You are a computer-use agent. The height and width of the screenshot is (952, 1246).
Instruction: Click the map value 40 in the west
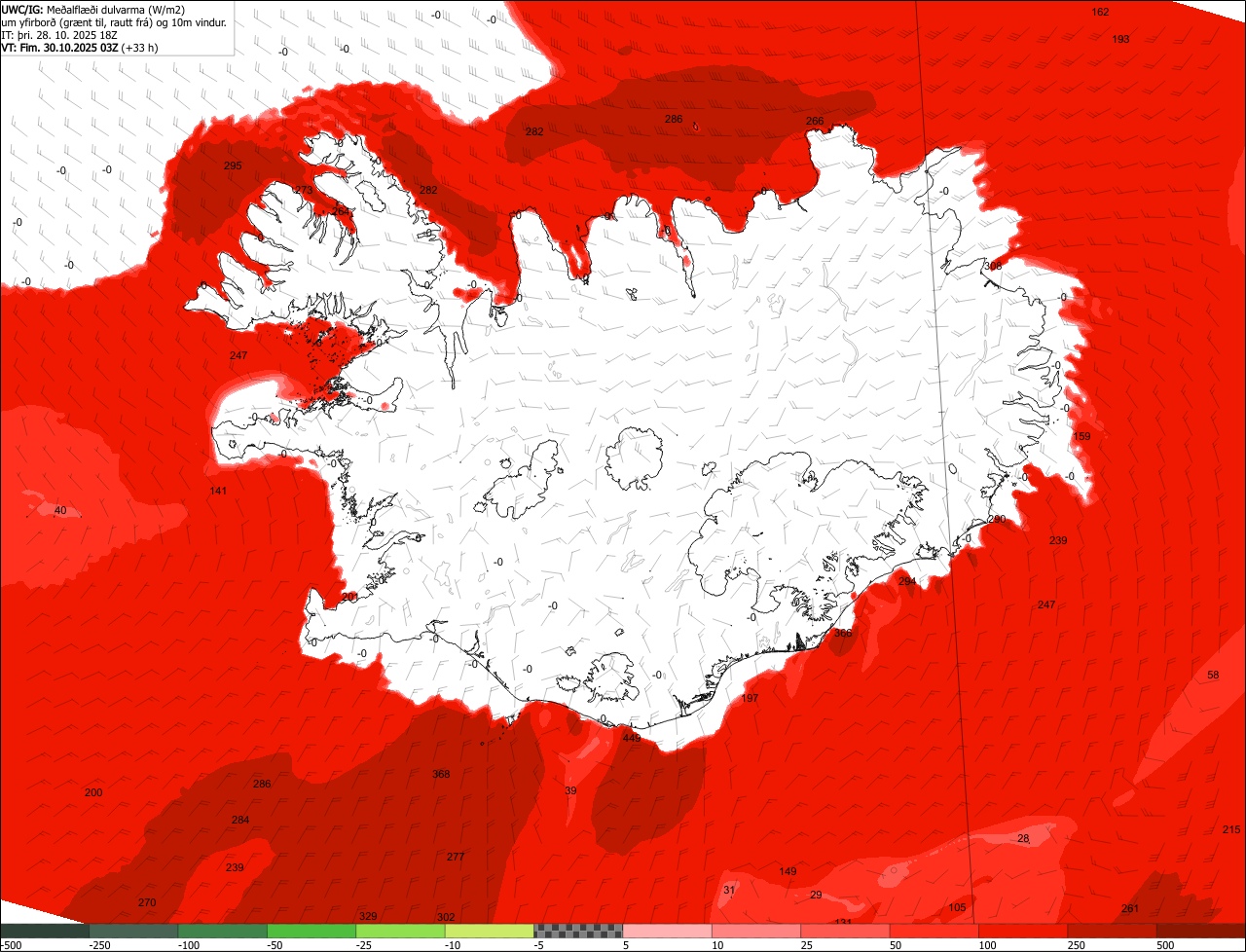[60, 510]
